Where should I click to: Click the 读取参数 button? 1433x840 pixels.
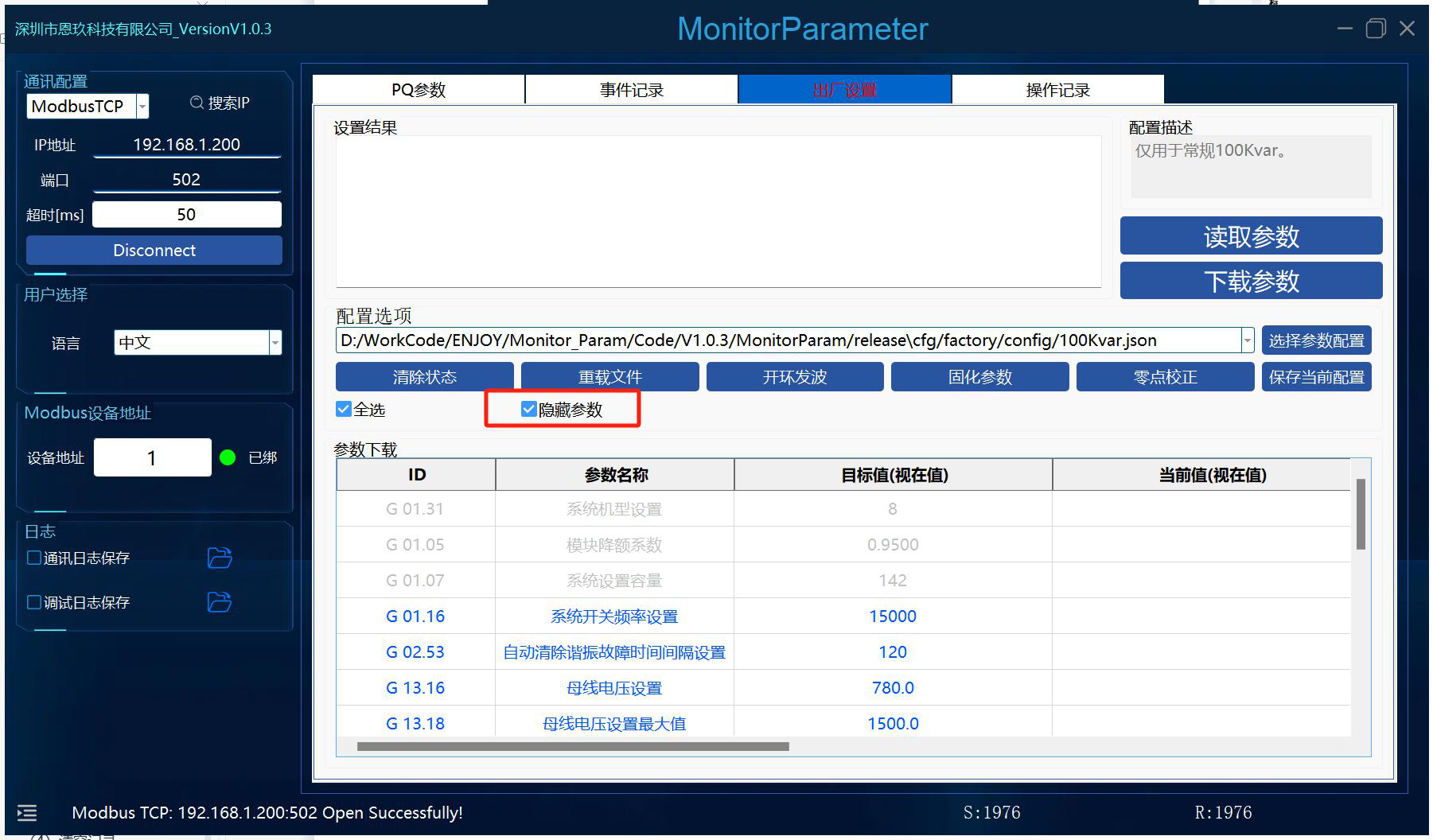(x=1252, y=236)
